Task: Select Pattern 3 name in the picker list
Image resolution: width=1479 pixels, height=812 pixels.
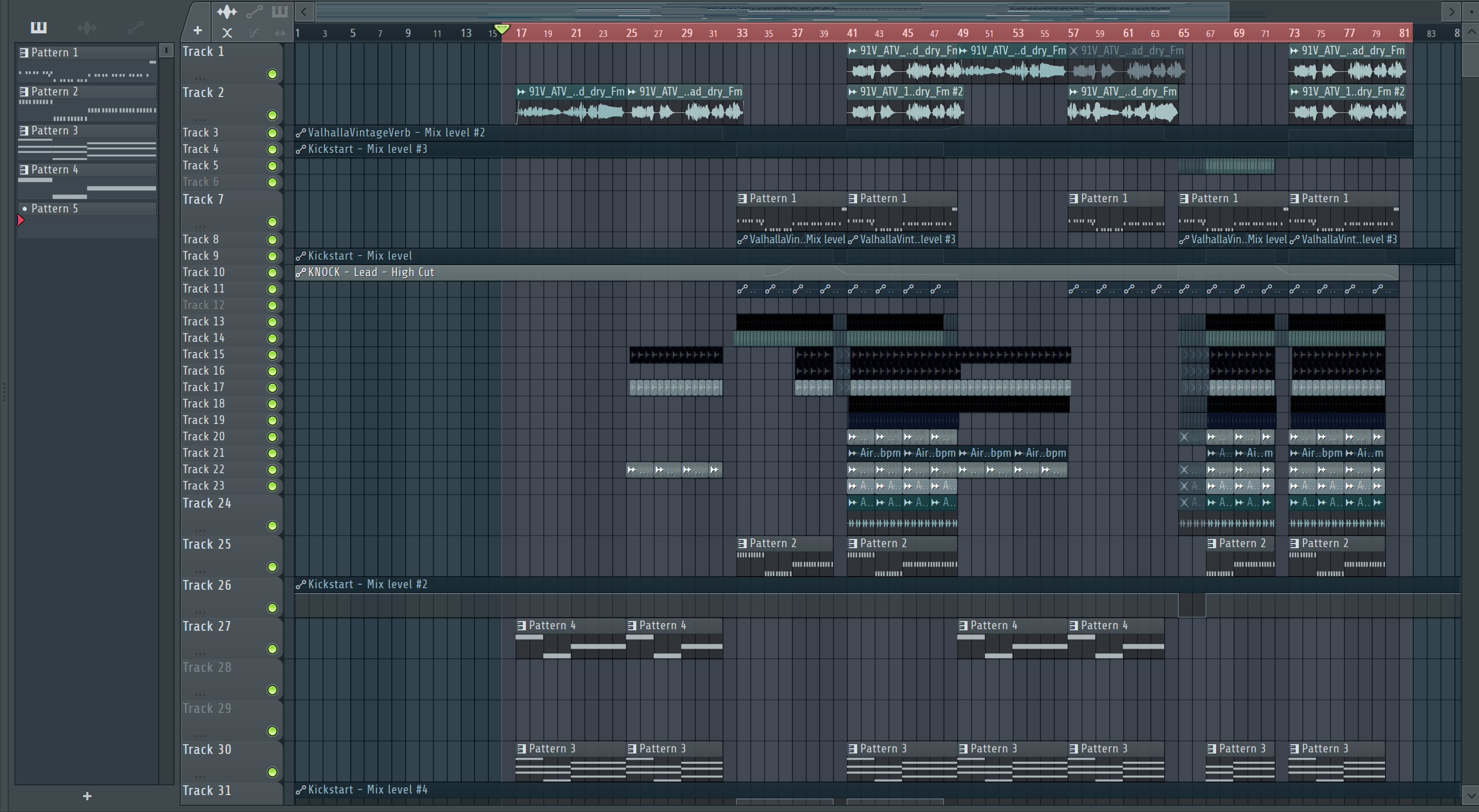Action: tap(54, 131)
